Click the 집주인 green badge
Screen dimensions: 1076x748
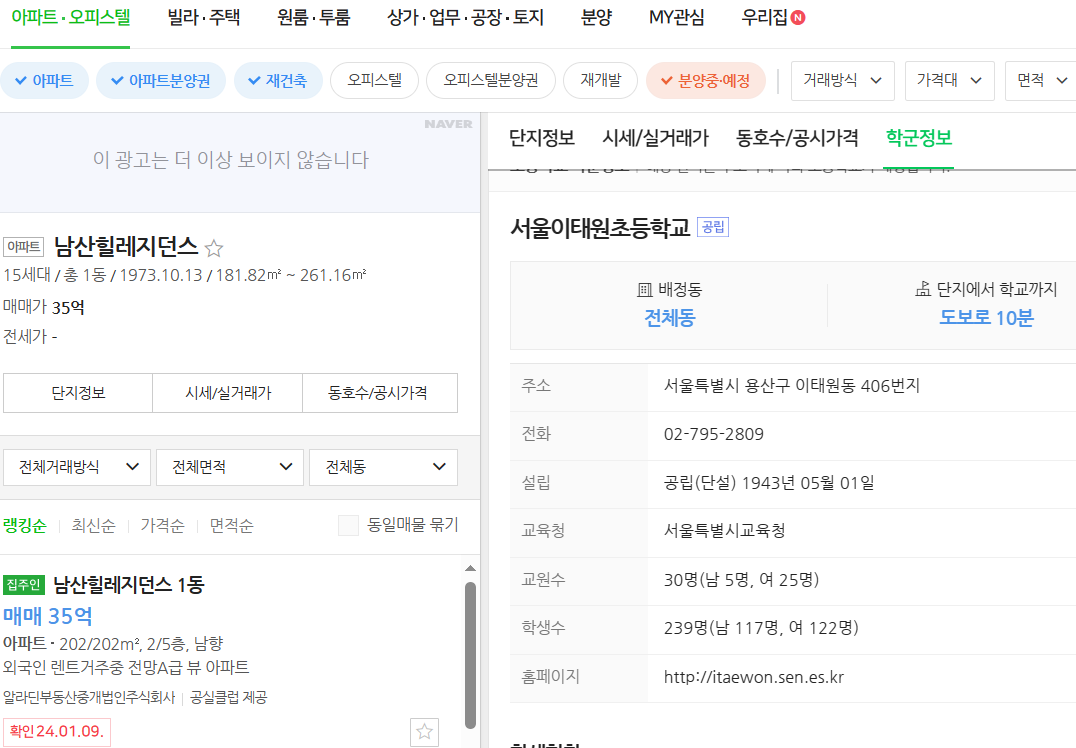pyautogui.click(x=24, y=585)
